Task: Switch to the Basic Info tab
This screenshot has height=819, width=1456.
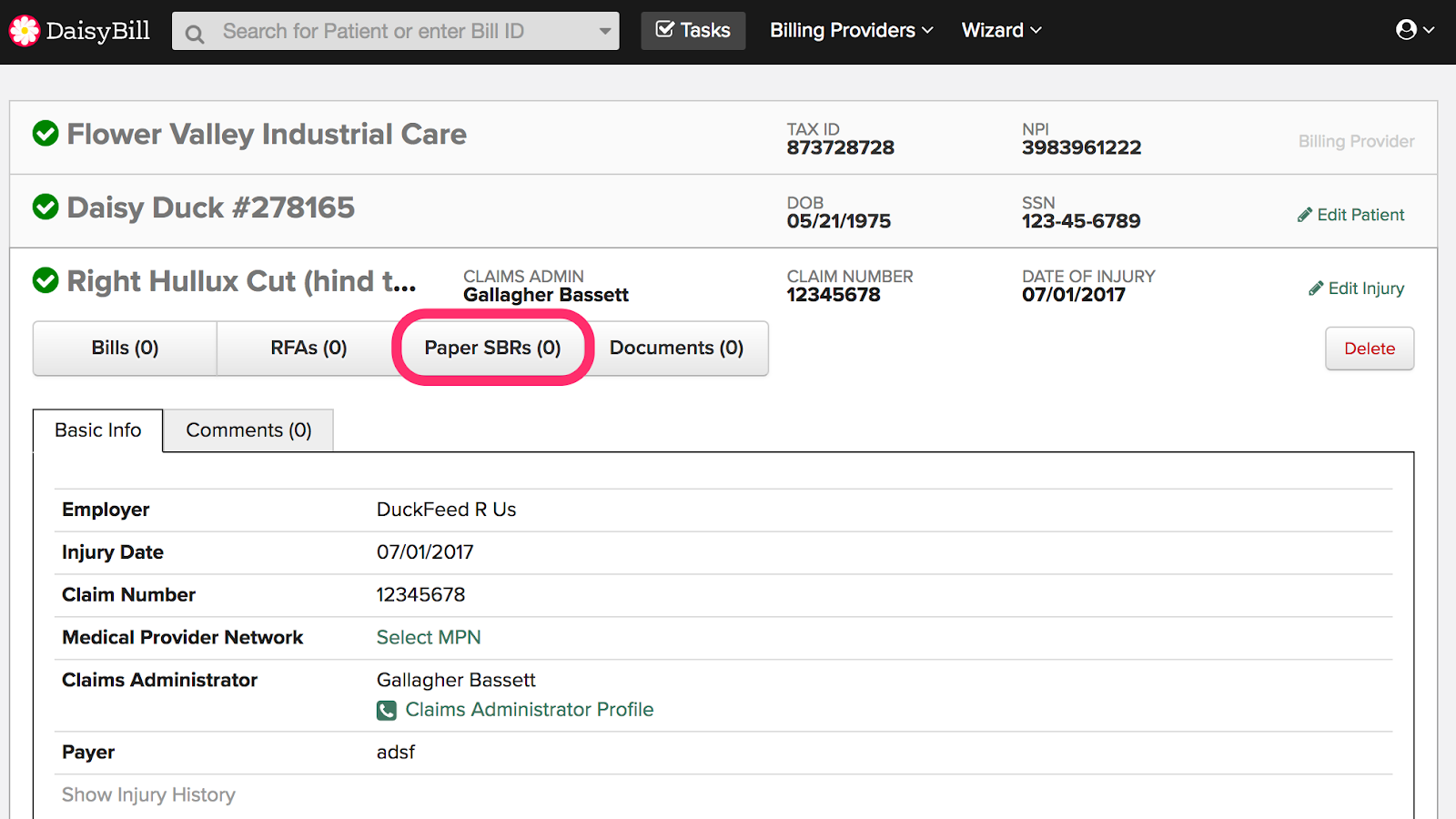Action: point(98,430)
